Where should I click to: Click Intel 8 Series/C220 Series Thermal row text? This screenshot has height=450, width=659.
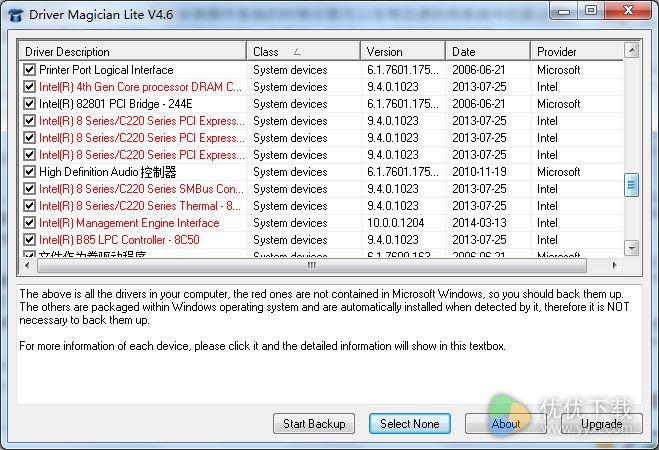[140, 205]
